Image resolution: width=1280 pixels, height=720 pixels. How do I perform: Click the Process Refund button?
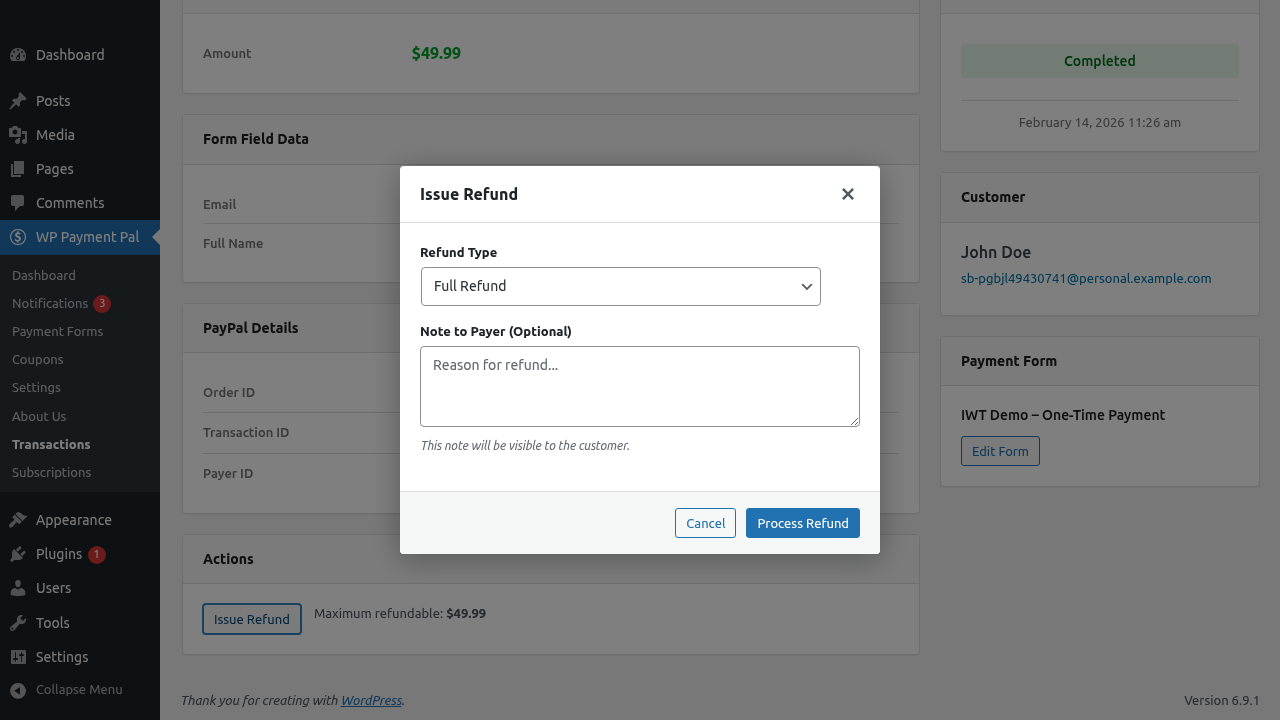click(803, 523)
